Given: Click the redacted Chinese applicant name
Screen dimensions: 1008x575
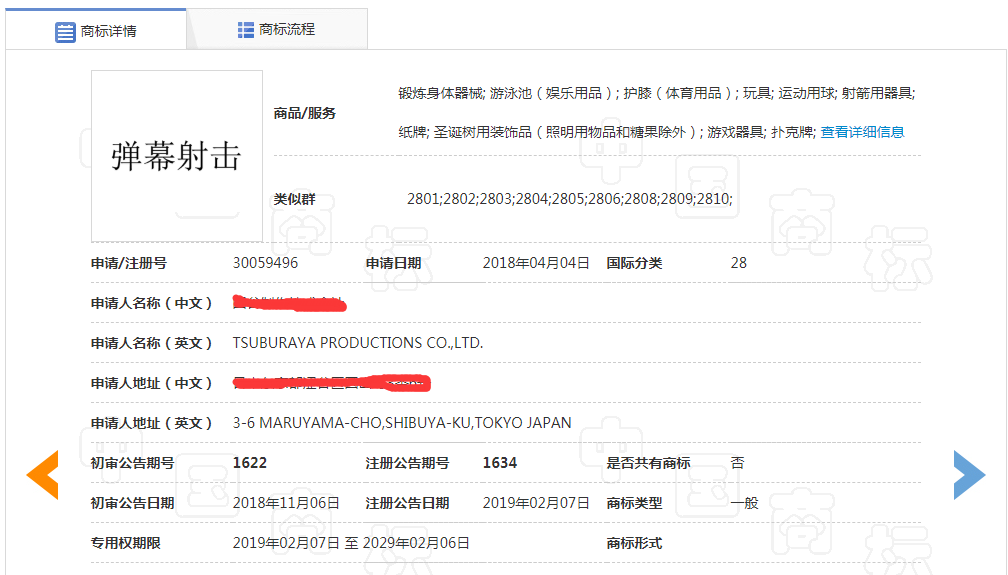Looking at the screenshot, I should pyautogui.click(x=289, y=302).
